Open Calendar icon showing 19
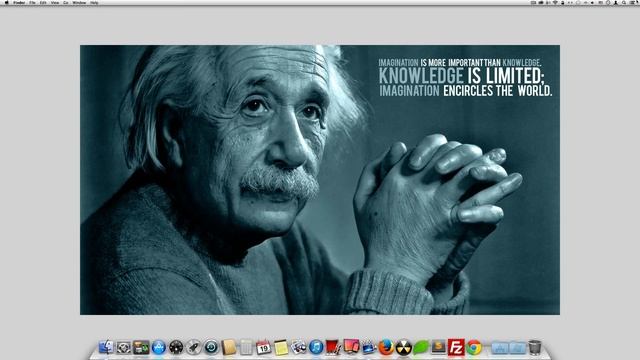640x360 pixels. [x=264, y=348]
